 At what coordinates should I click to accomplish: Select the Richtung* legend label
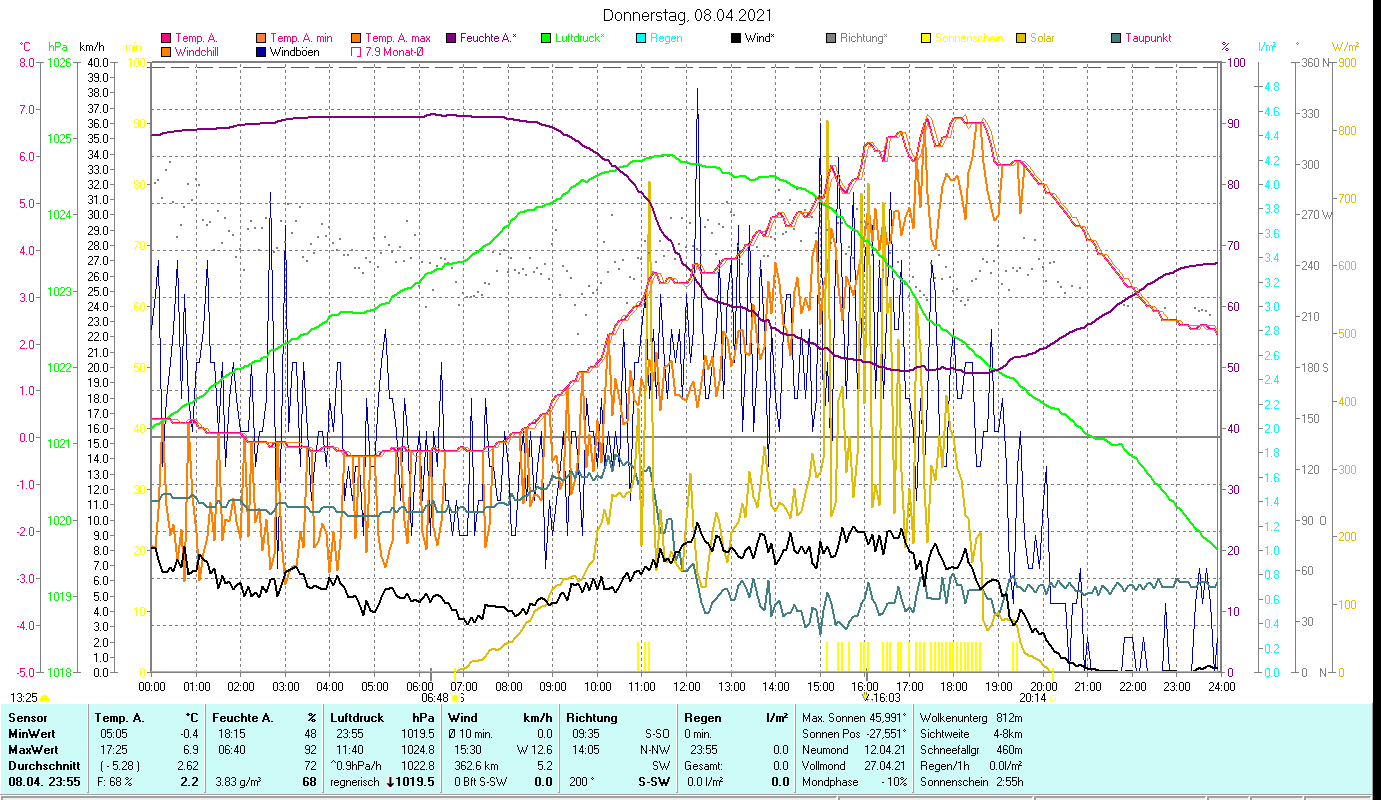click(x=864, y=38)
